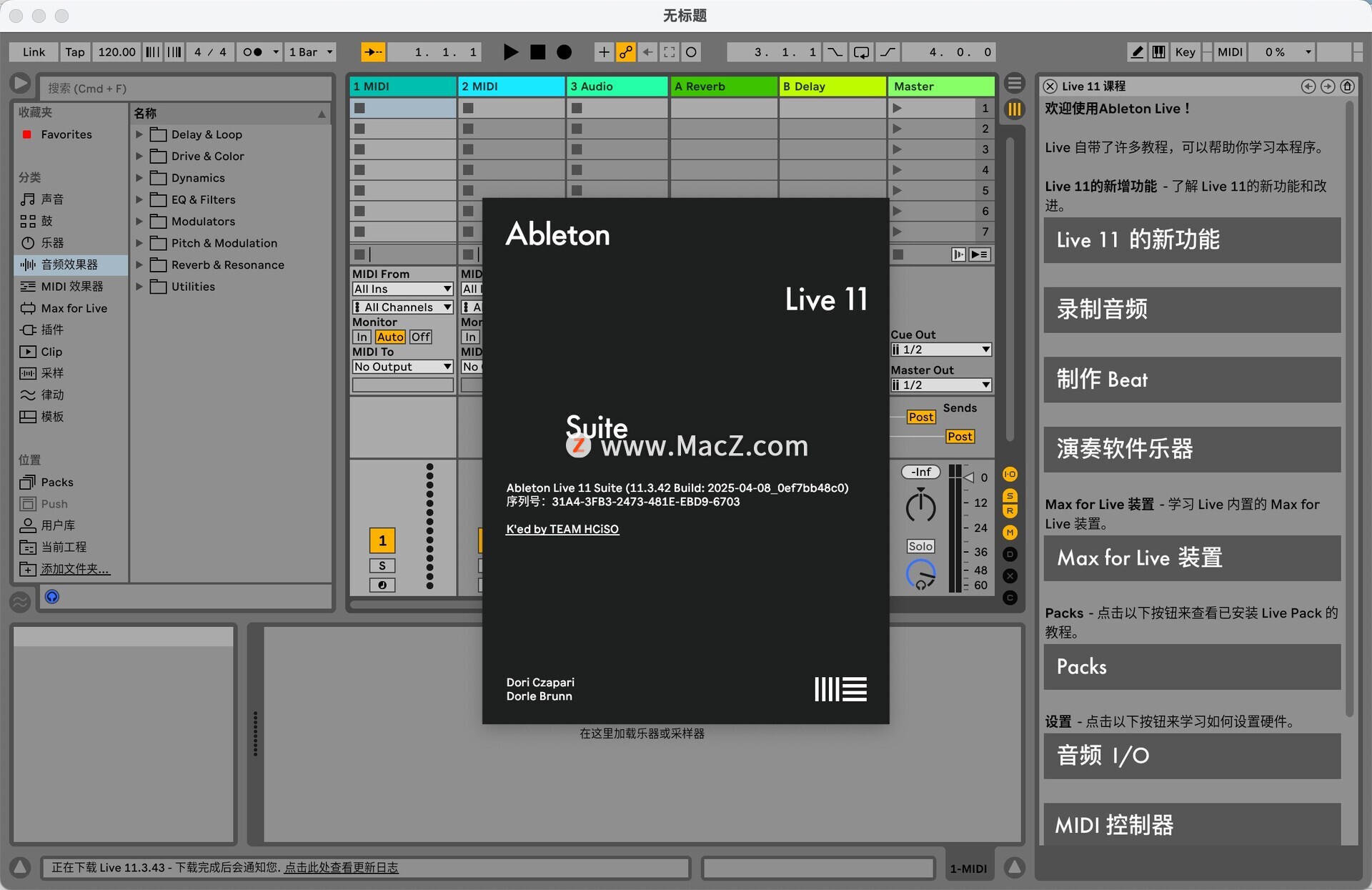1372x890 pixels.
Task: Click the search field in browser
Action: tap(186, 89)
